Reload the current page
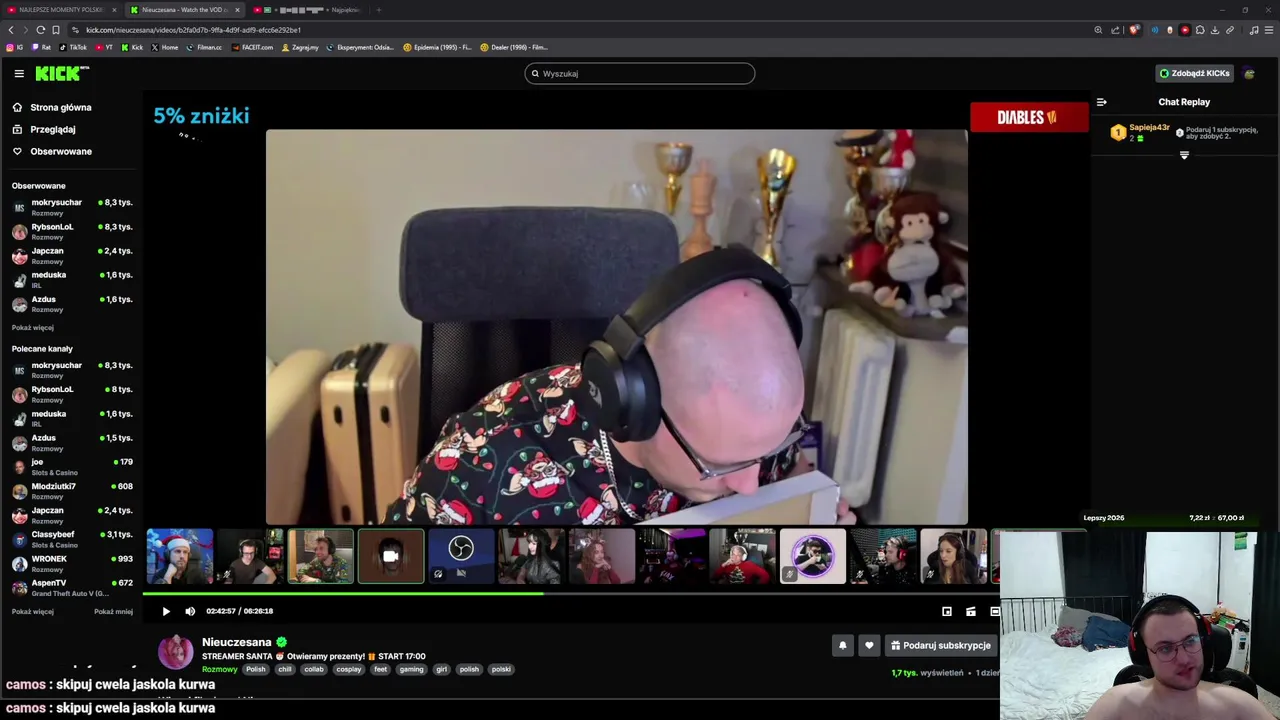This screenshot has width=1280, height=720. pyautogui.click(x=40, y=30)
